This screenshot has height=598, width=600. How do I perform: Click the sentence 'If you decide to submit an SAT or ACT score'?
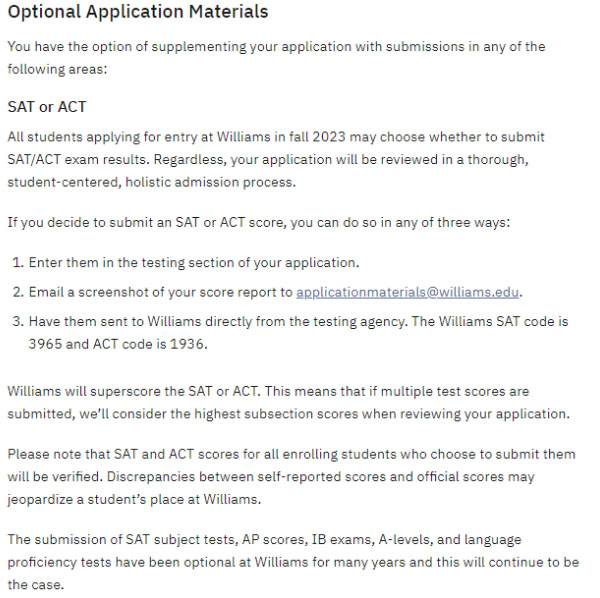[x=258, y=222]
